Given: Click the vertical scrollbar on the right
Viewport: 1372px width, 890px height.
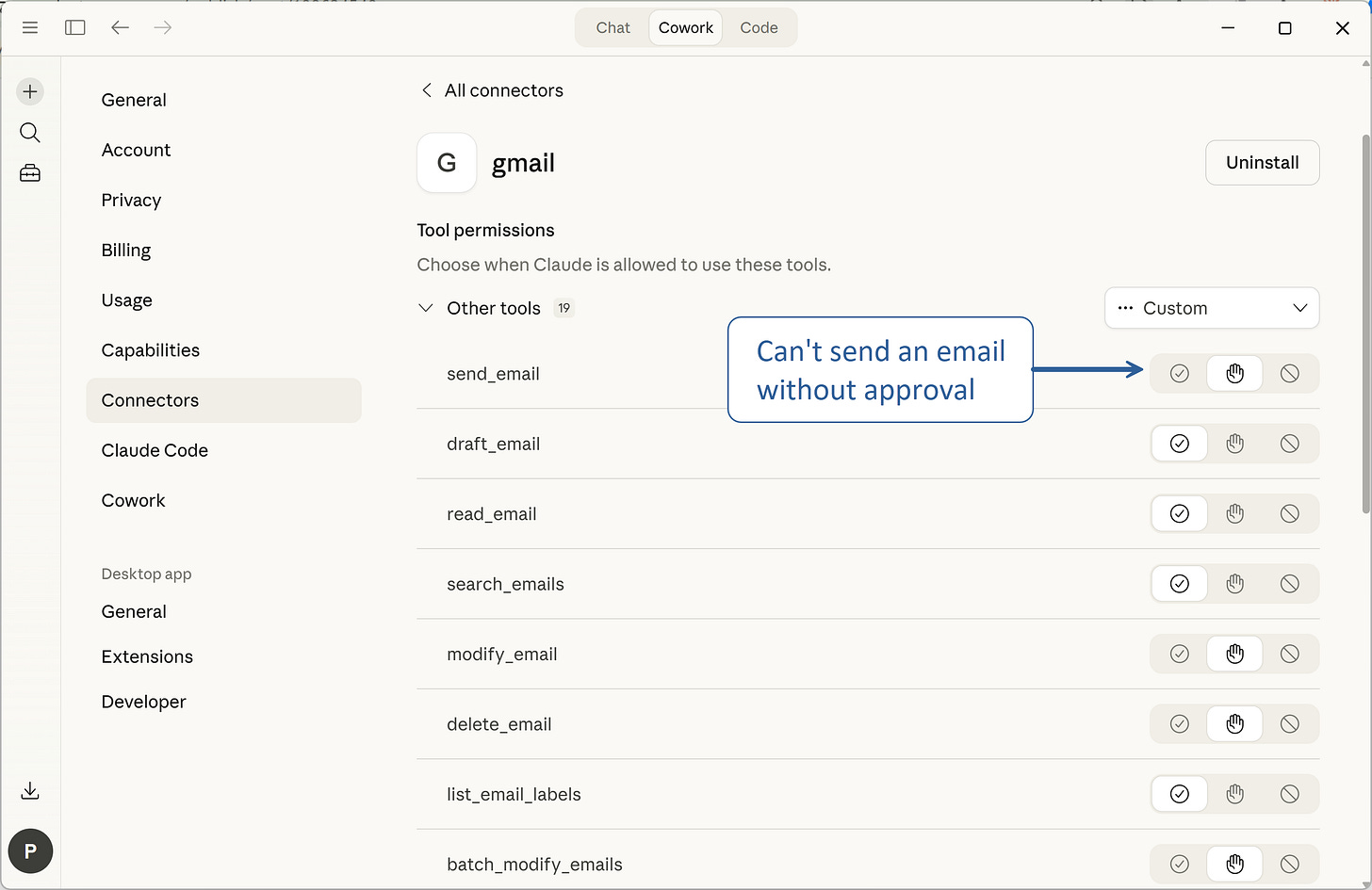Looking at the screenshot, I should point(1365,283).
